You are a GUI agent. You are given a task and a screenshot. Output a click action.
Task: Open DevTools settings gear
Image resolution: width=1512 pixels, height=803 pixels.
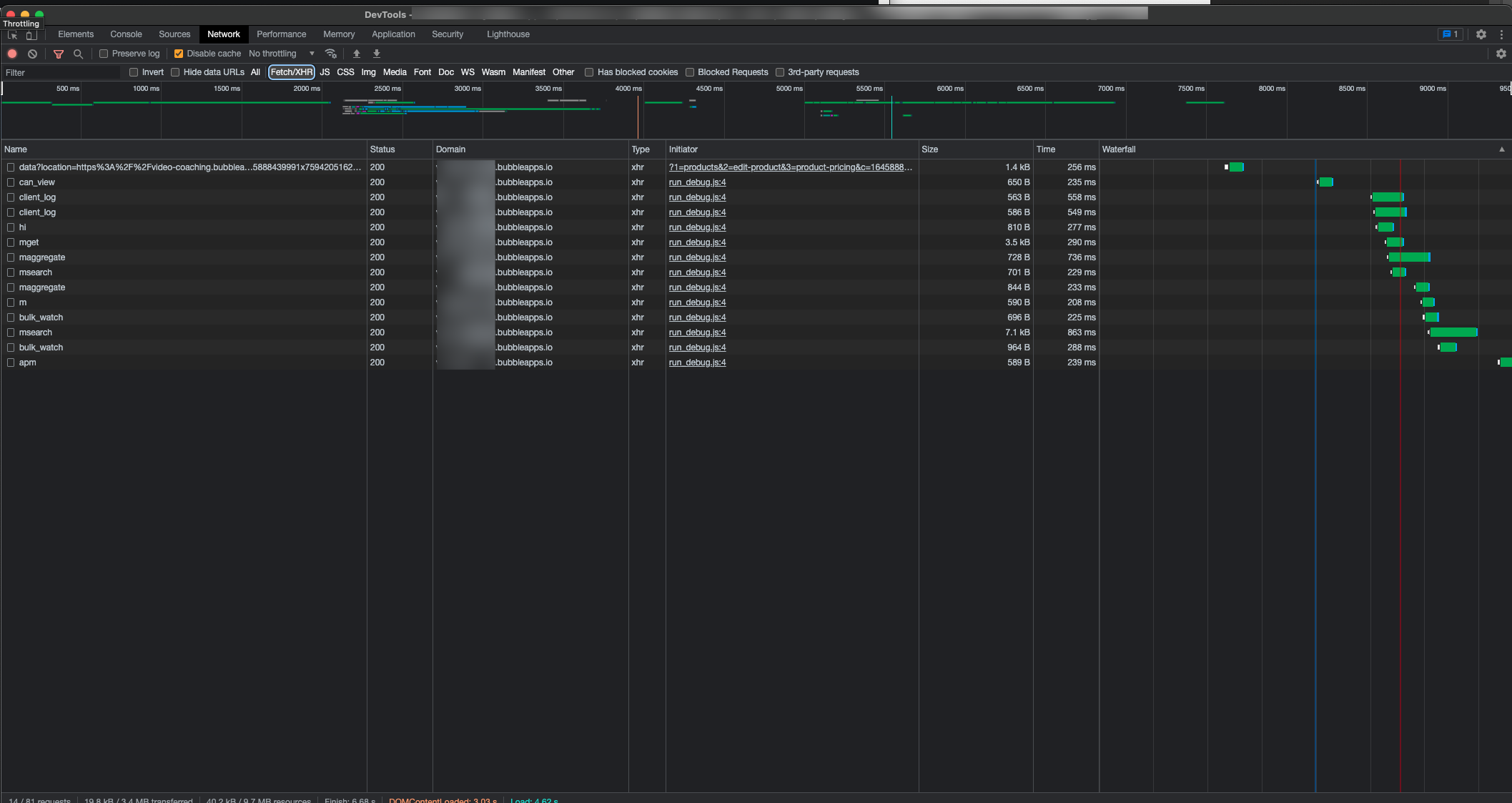pyautogui.click(x=1481, y=34)
